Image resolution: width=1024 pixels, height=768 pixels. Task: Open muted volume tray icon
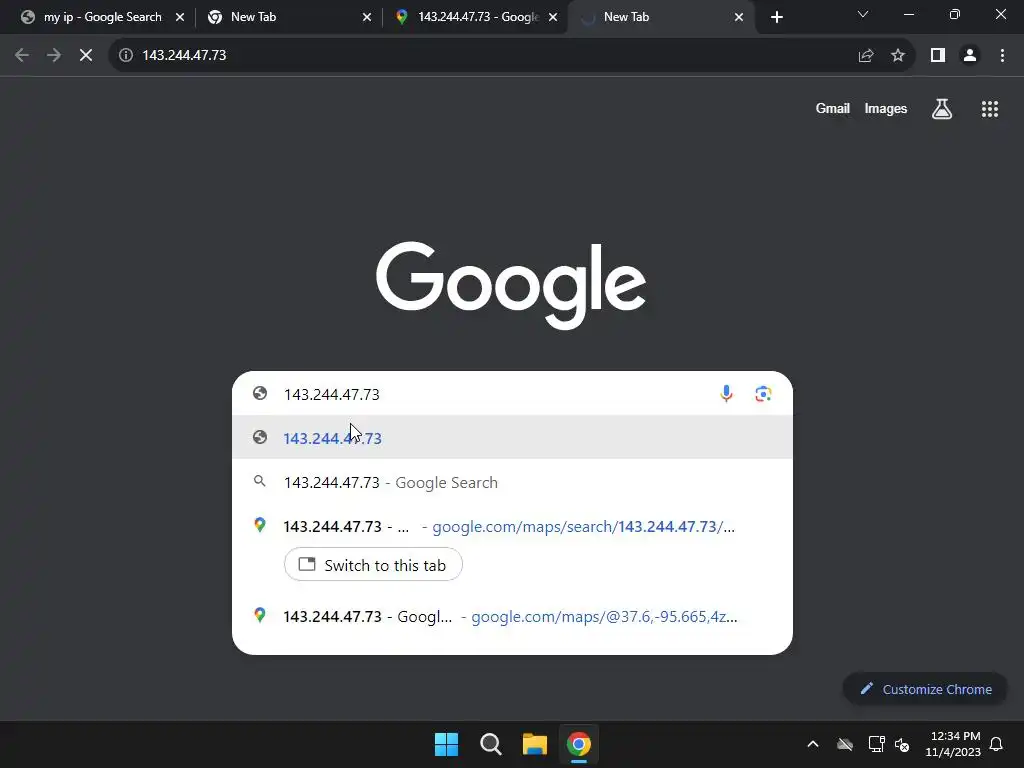point(903,744)
